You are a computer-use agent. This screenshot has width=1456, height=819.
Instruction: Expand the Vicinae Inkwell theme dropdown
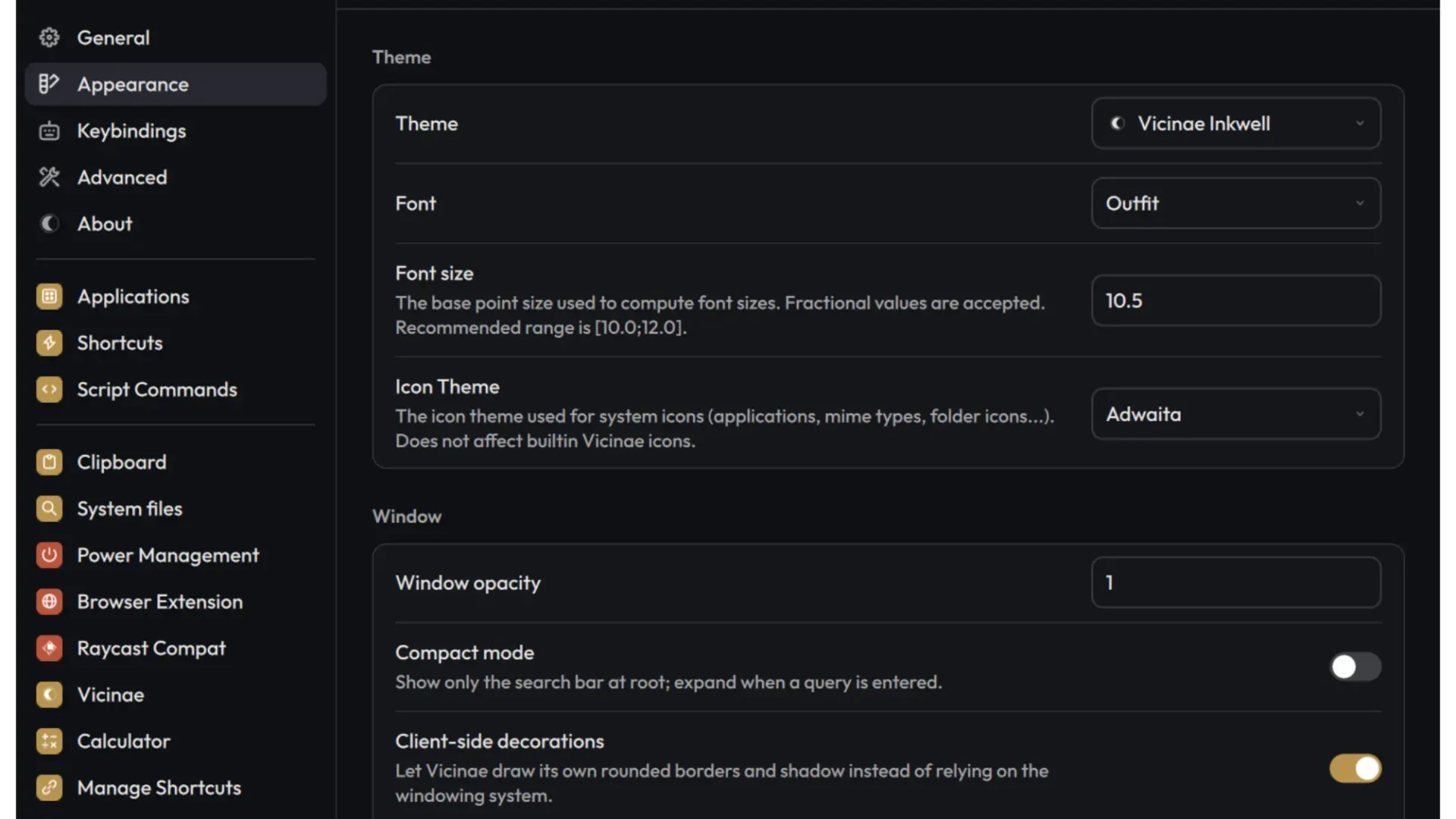[x=1236, y=124]
